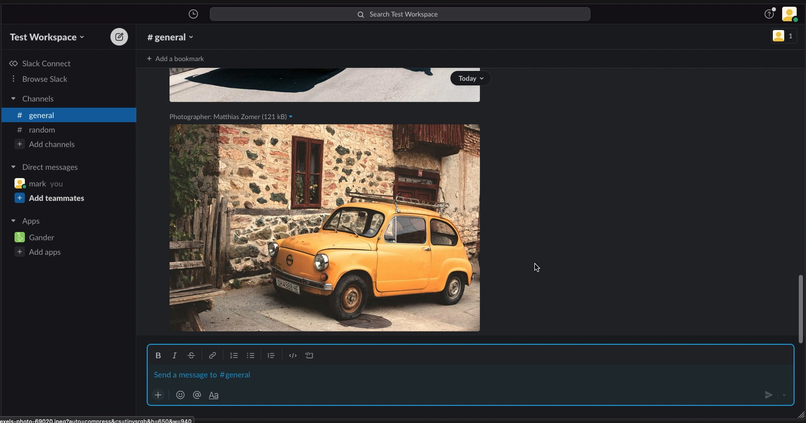The width and height of the screenshot is (806, 423).
Task: Toggle bold formatting
Action: click(158, 355)
